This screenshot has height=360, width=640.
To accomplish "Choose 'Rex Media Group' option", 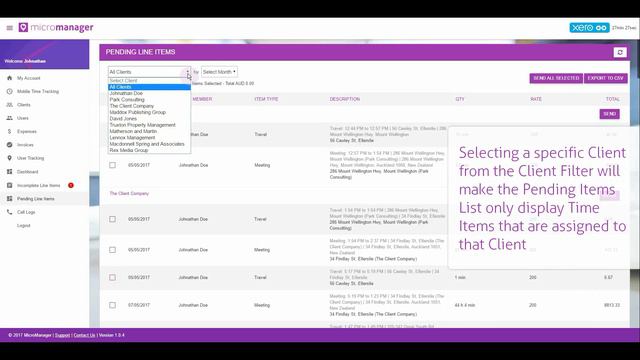I will [149, 150].
